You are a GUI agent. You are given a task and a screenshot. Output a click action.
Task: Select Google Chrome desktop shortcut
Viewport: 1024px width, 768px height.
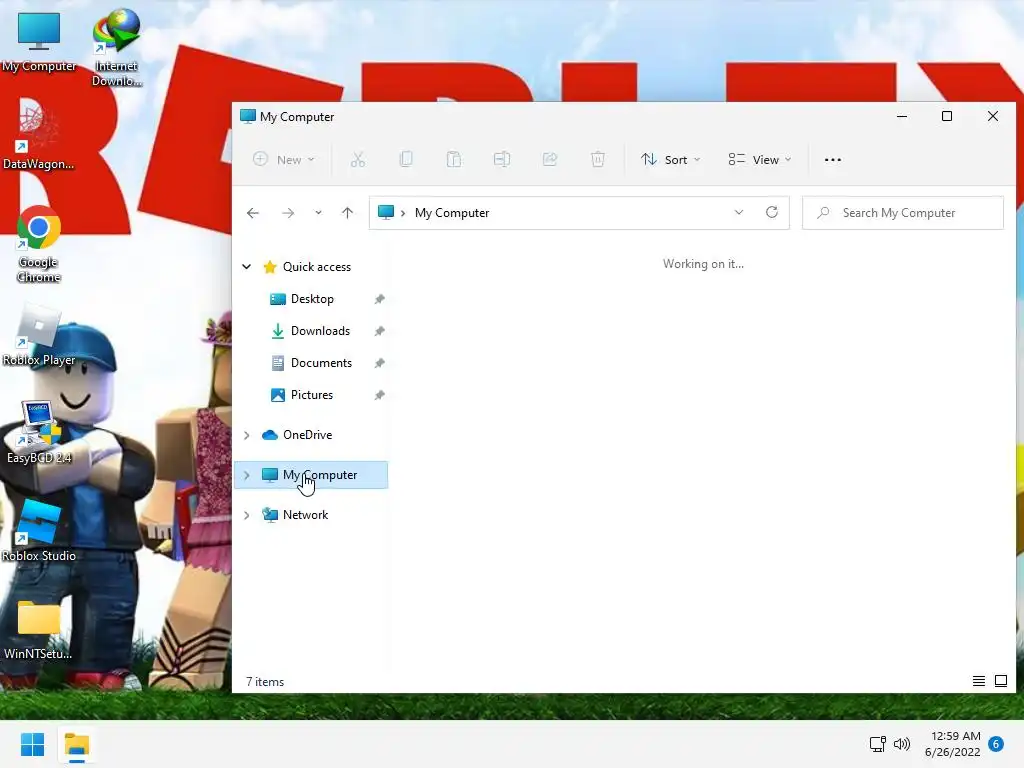pyautogui.click(x=39, y=244)
